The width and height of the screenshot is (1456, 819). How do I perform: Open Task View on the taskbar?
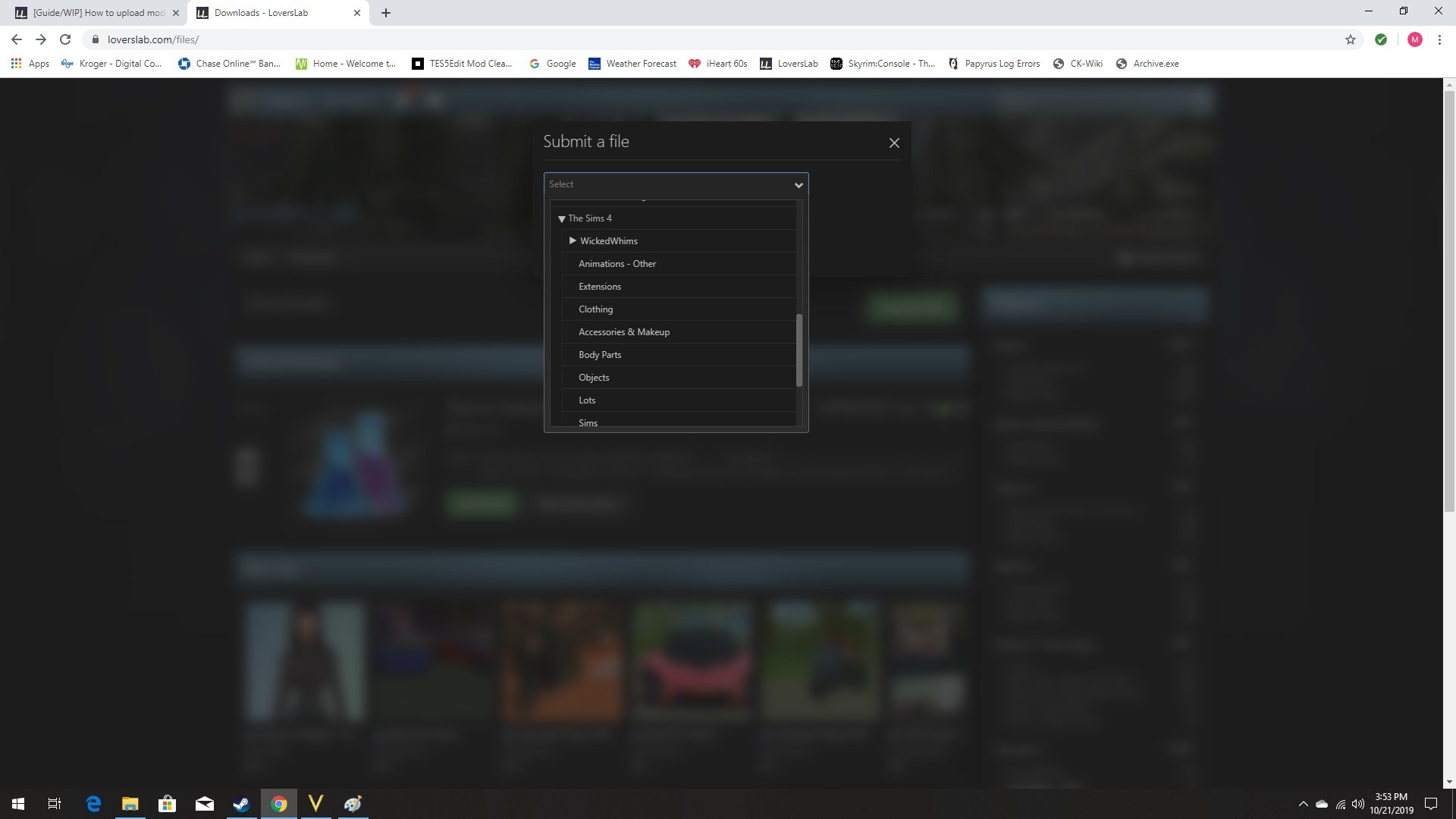55,804
